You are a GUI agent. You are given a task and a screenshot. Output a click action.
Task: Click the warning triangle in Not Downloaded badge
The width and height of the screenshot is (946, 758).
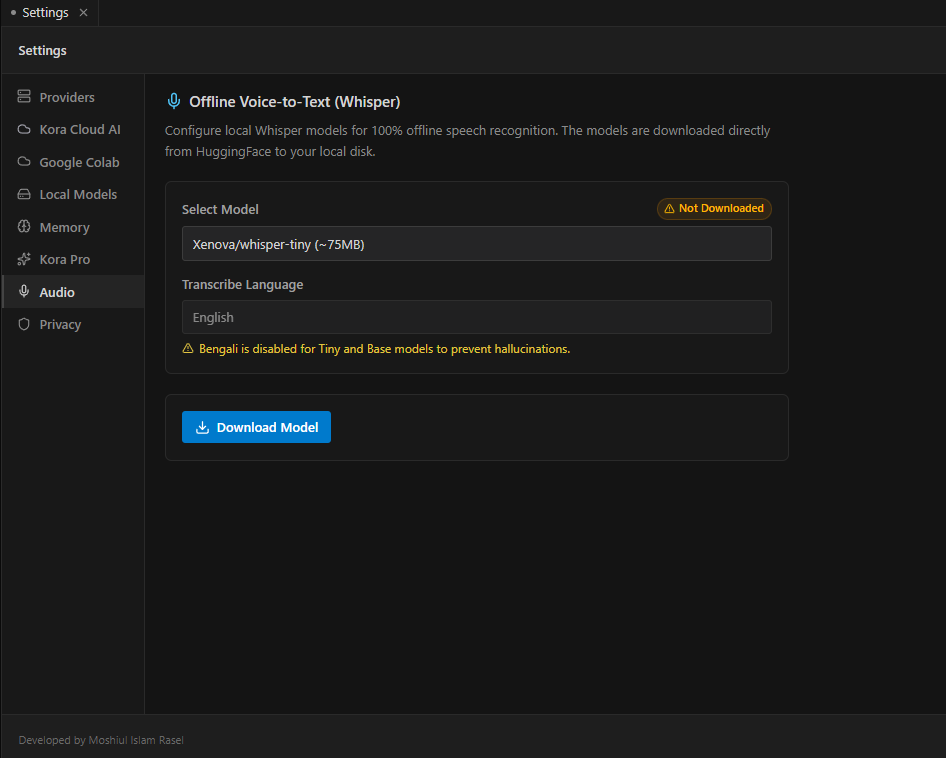[669, 209]
